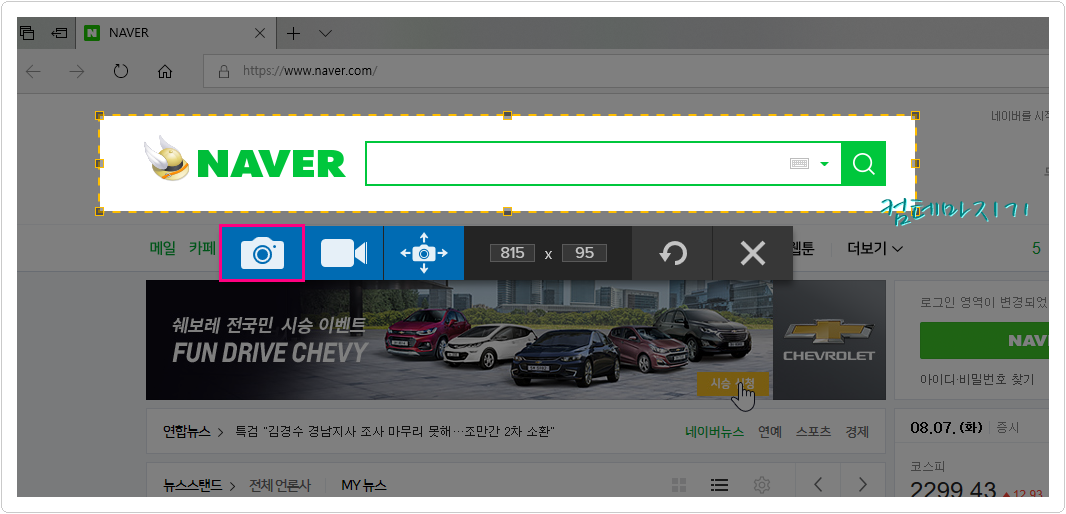1066x514 pixels.
Task: Refresh the page
Action: point(121,71)
